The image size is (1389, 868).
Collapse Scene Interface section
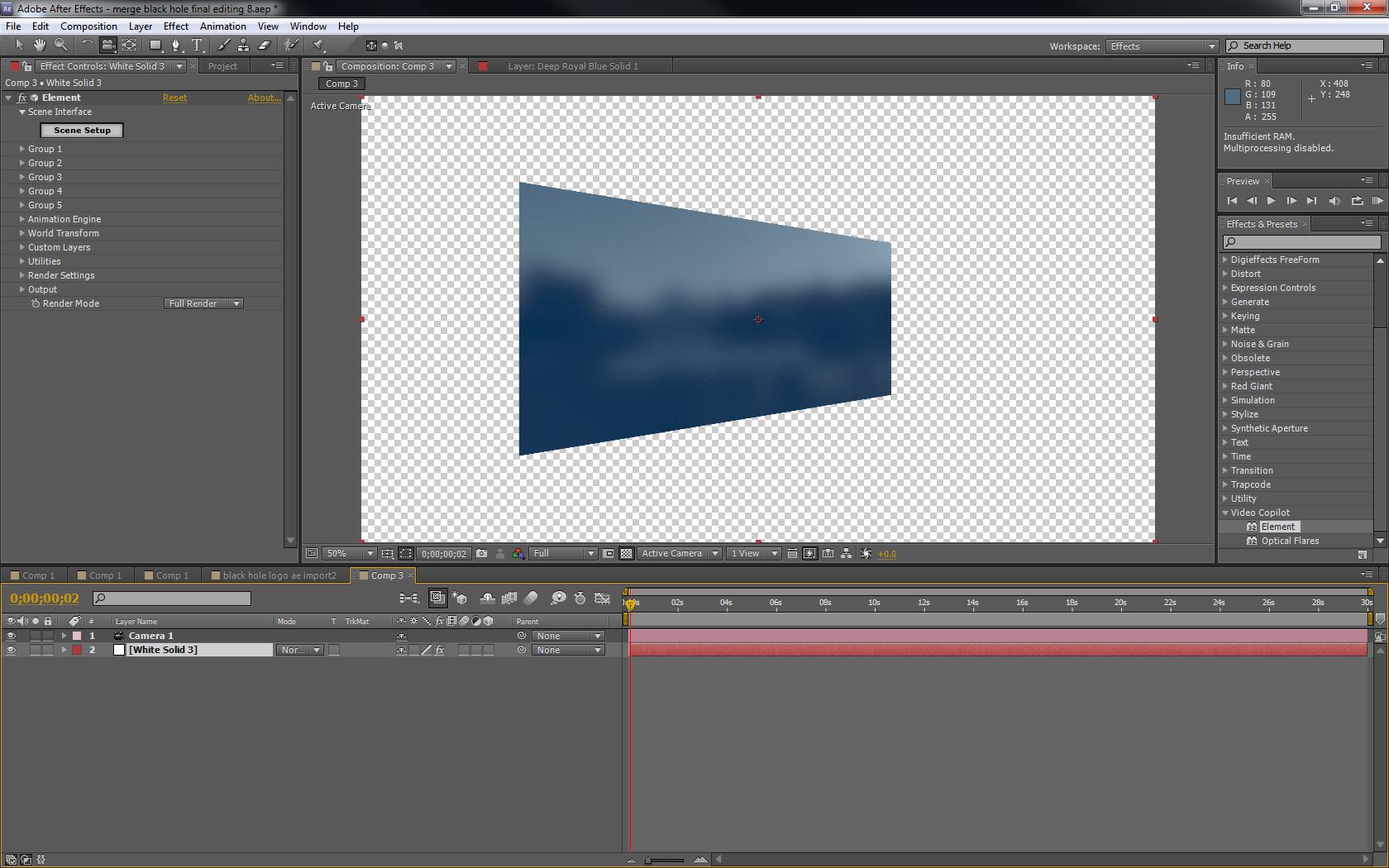tap(22, 112)
